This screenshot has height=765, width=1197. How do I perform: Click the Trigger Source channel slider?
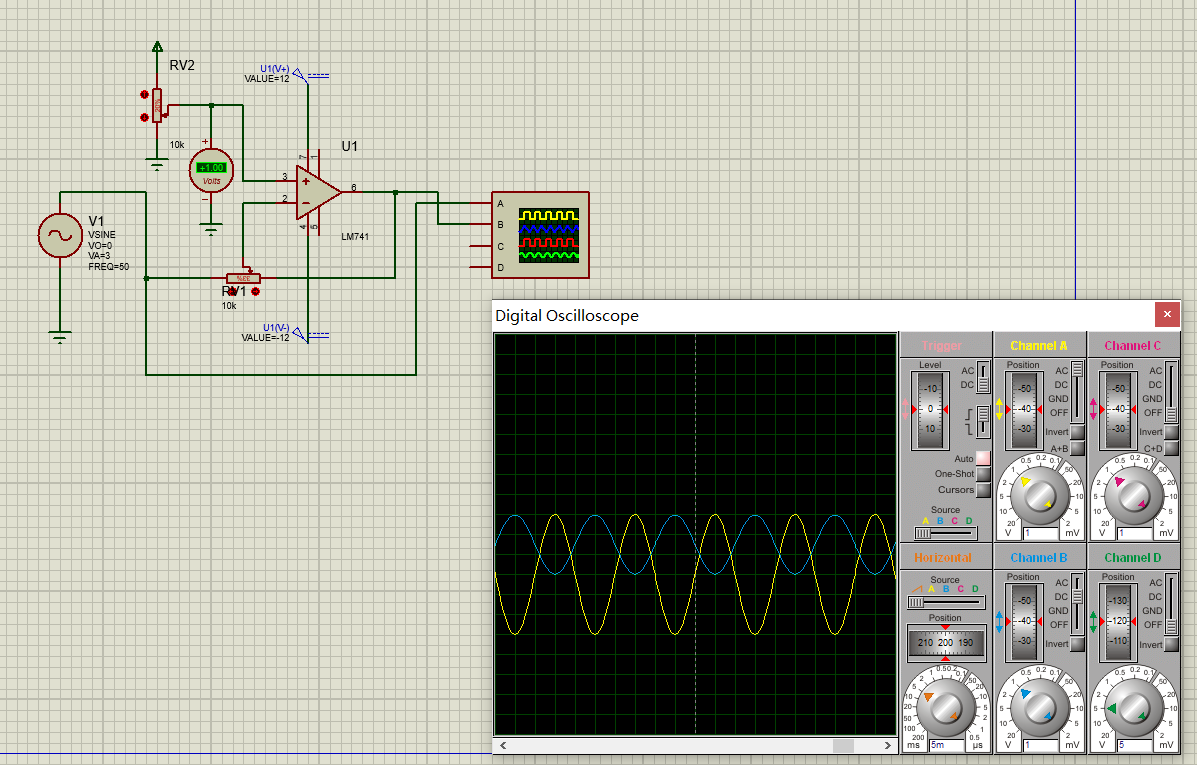coord(945,533)
